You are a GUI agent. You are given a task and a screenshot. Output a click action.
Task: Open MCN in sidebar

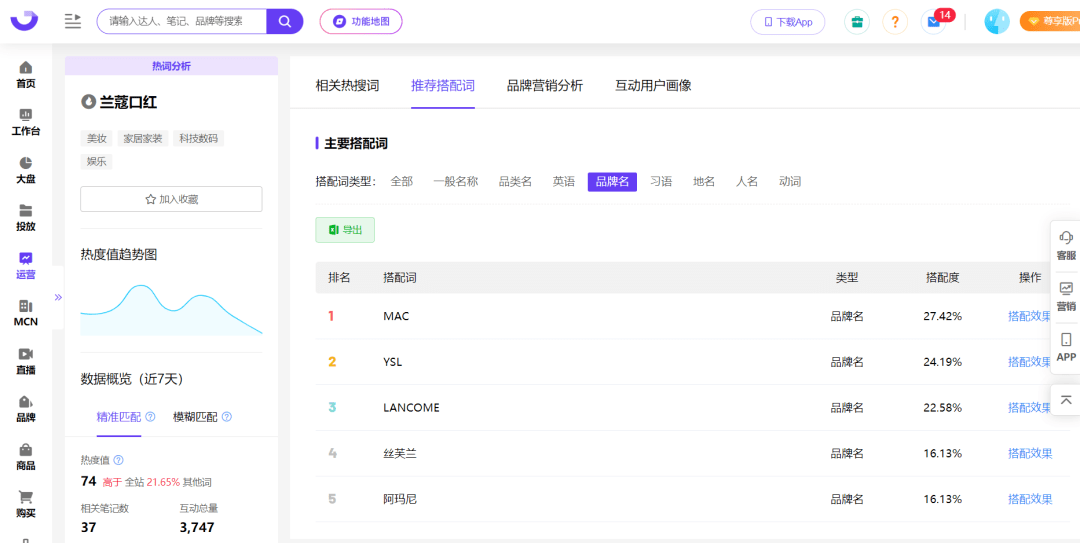pyautogui.click(x=25, y=314)
